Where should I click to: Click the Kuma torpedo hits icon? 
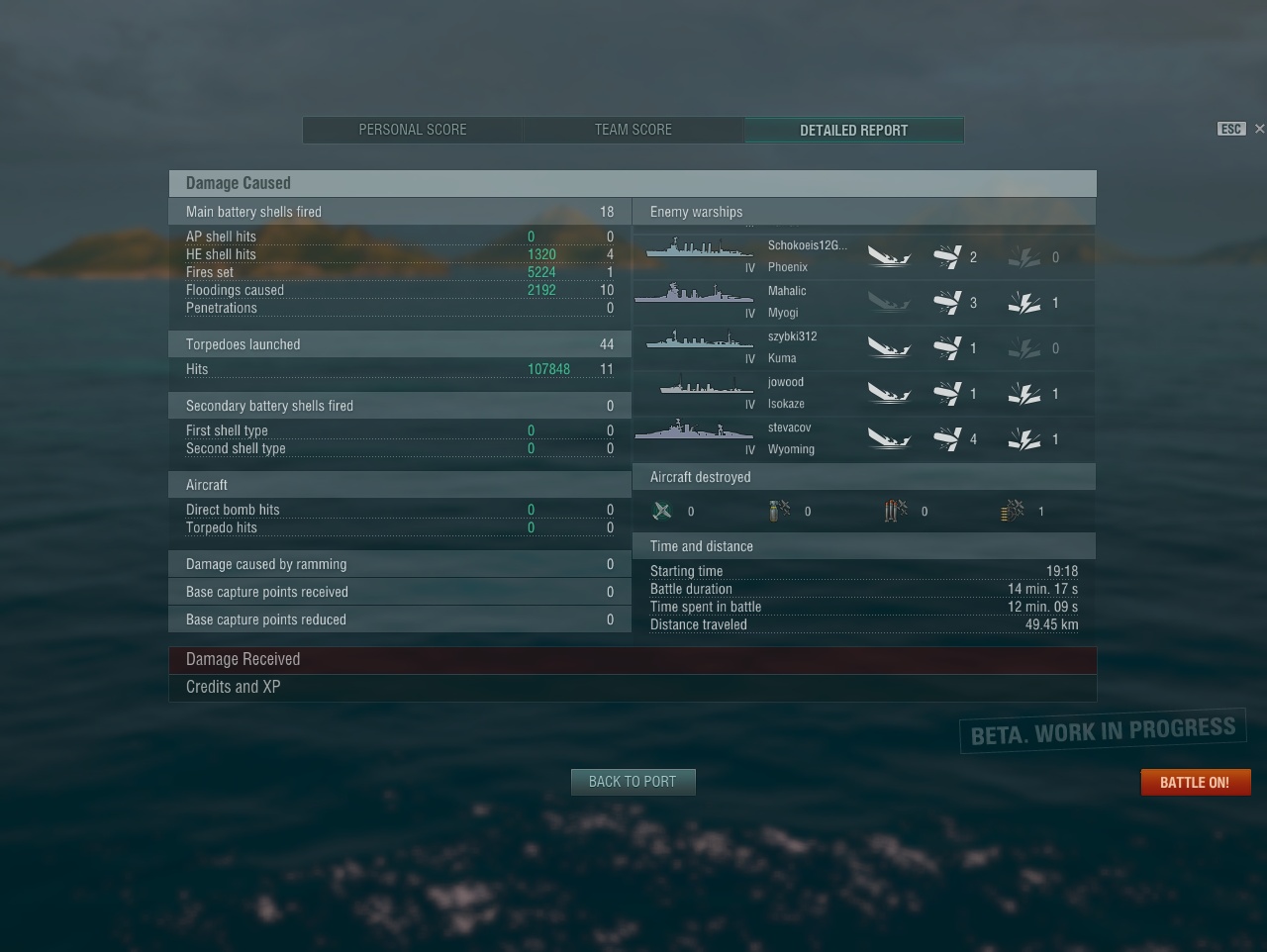pyautogui.click(x=947, y=348)
